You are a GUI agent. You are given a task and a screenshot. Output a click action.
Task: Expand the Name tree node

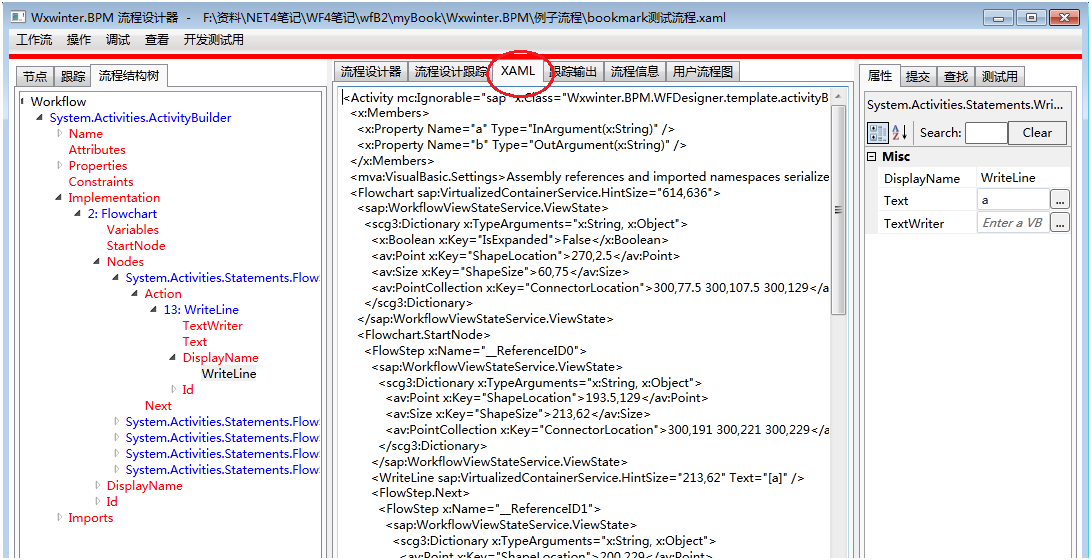tap(59, 133)
